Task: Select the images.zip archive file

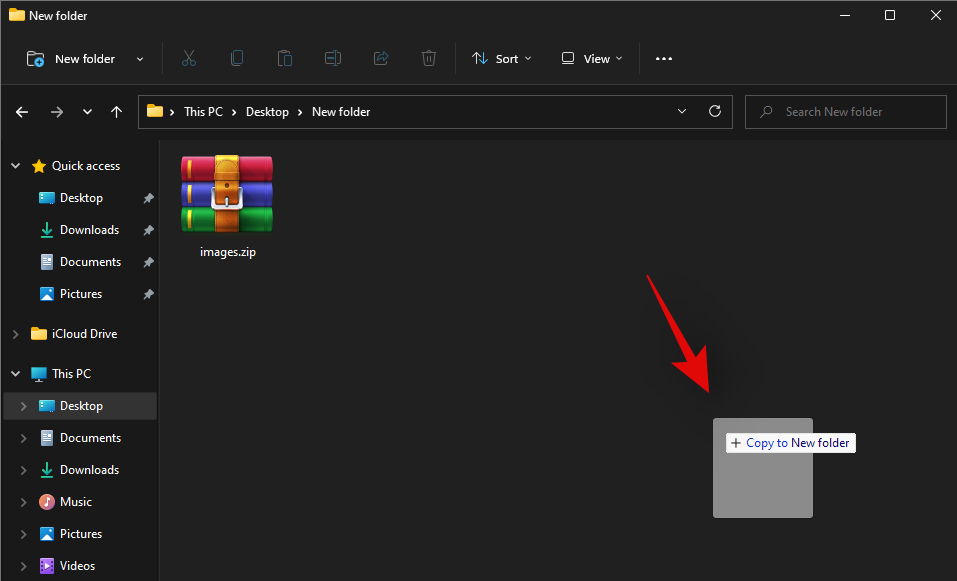Action: click(227, 207)
